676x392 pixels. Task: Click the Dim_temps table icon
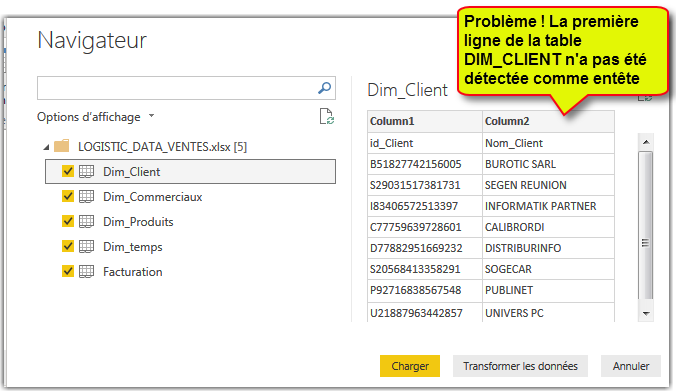pyautogui.click(x=86, y=247)
